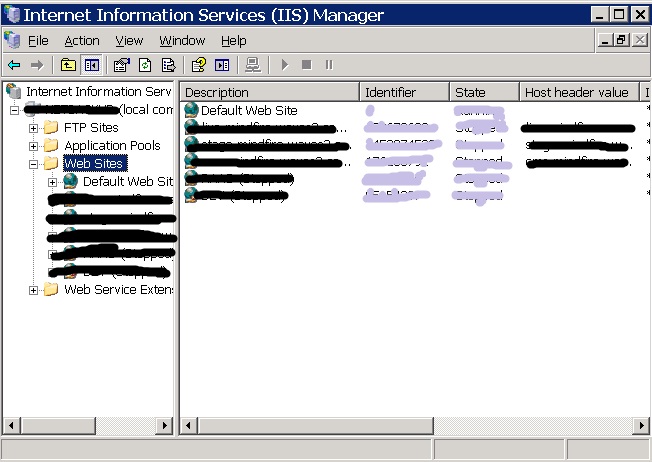Screen dimensions: 652x462
Task: Click the IIS Manager title bar icon
Action: [x=11, y=15]
